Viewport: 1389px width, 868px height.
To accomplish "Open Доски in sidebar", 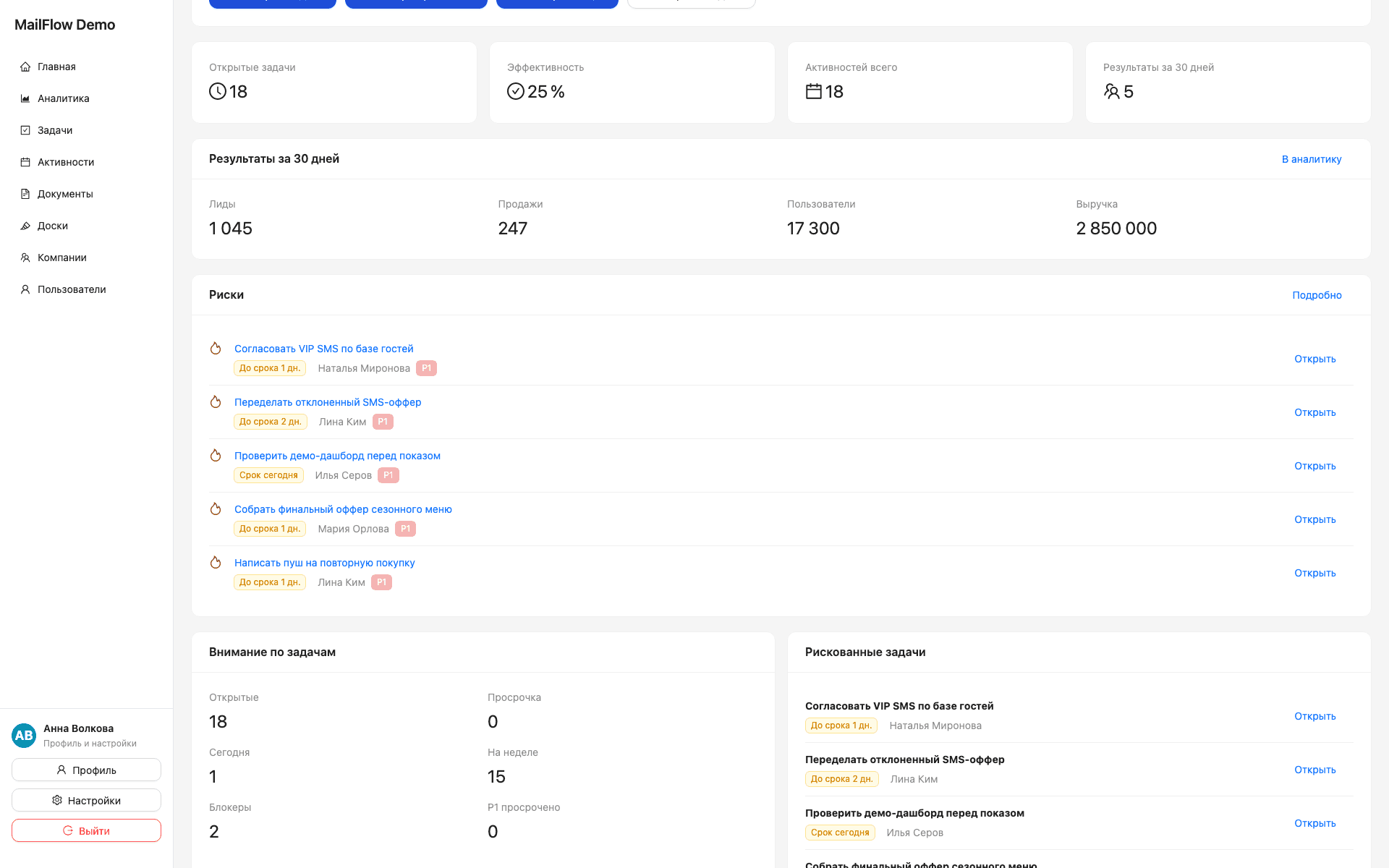I will tap(87, 226).
